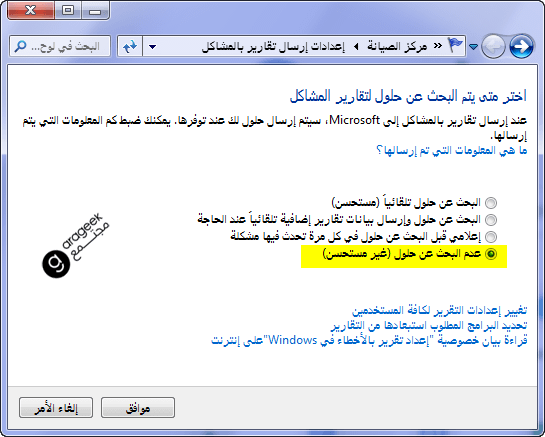Click the موافق button
The image size is (545, 437).
138,407
